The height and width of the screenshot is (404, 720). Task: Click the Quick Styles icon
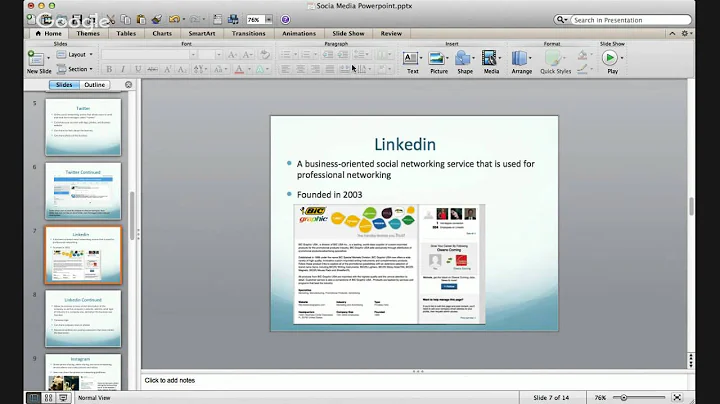coord(552,58)
